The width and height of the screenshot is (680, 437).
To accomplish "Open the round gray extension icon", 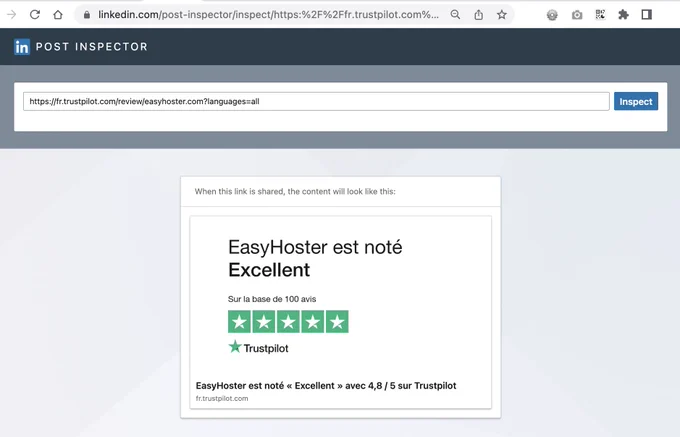I will point(552,15).
